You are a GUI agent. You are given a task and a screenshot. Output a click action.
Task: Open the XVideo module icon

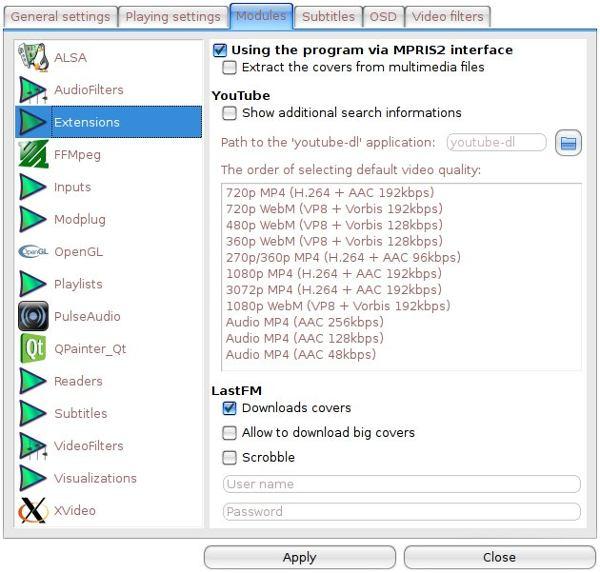(x=33, y=510)
